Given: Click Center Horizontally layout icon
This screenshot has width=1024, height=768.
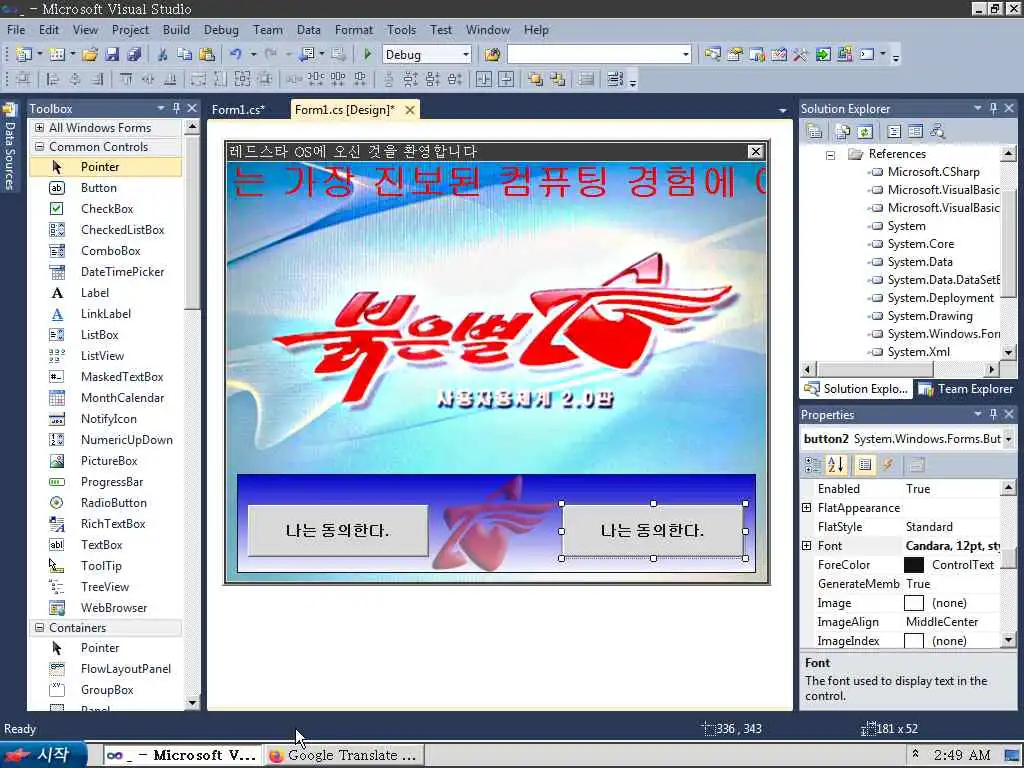Looking at the screenshot, I should (x=483, y=80).
